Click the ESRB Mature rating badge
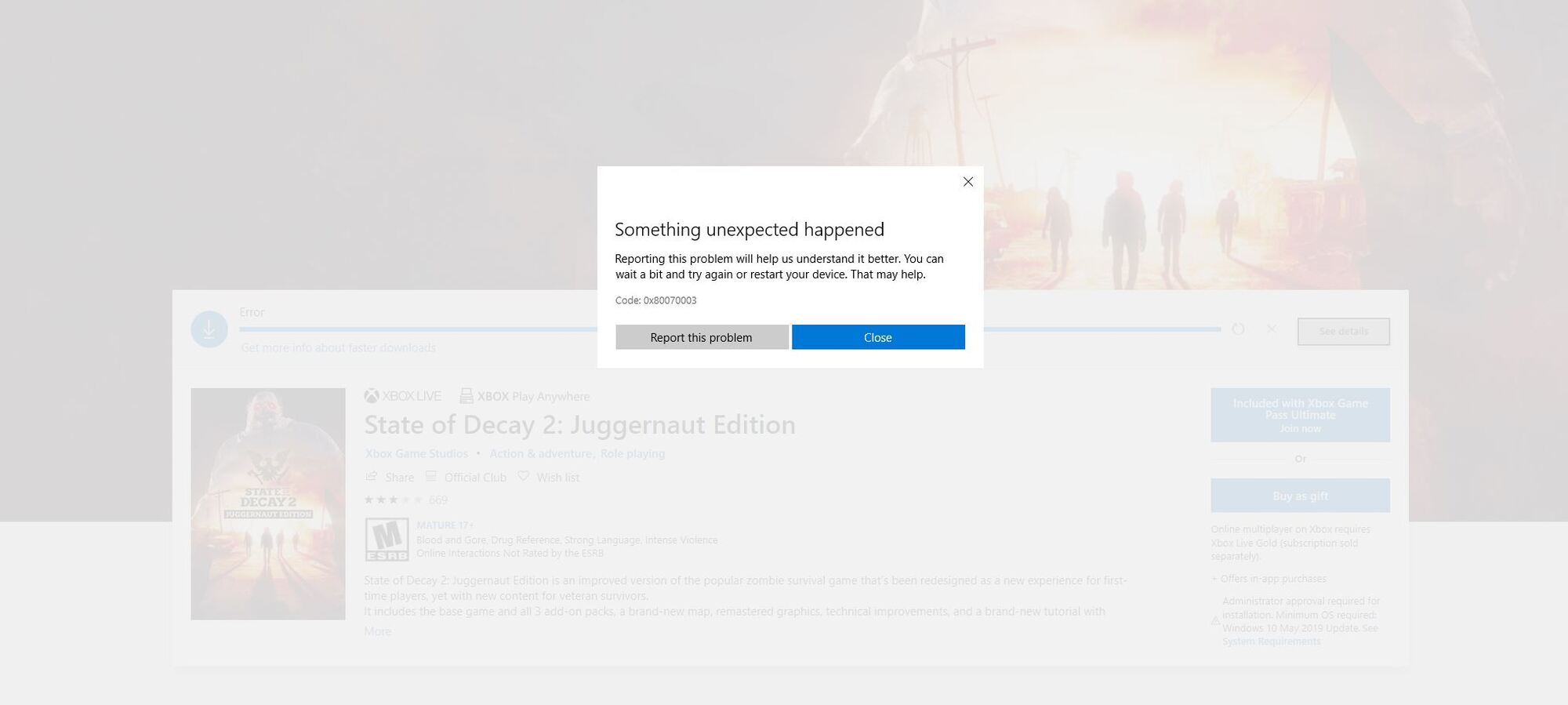 pos(387,540)
